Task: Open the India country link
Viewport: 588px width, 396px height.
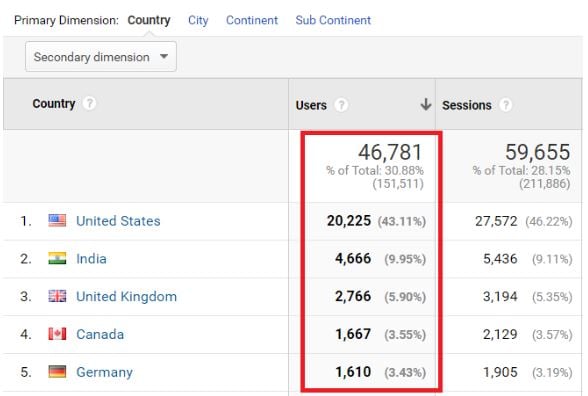Action: click(91, 259)
